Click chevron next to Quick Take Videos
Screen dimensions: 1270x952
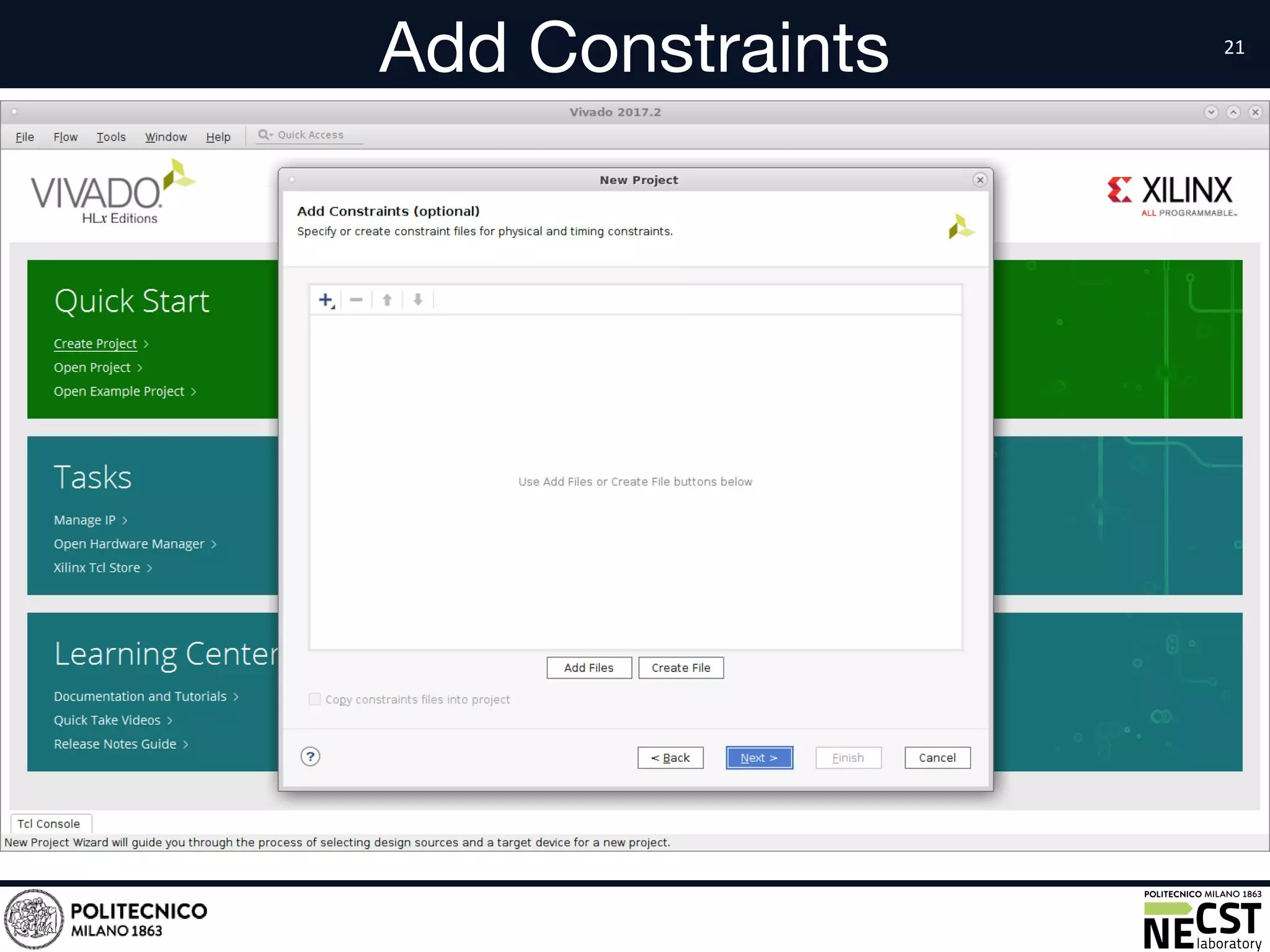coord(170,720)
